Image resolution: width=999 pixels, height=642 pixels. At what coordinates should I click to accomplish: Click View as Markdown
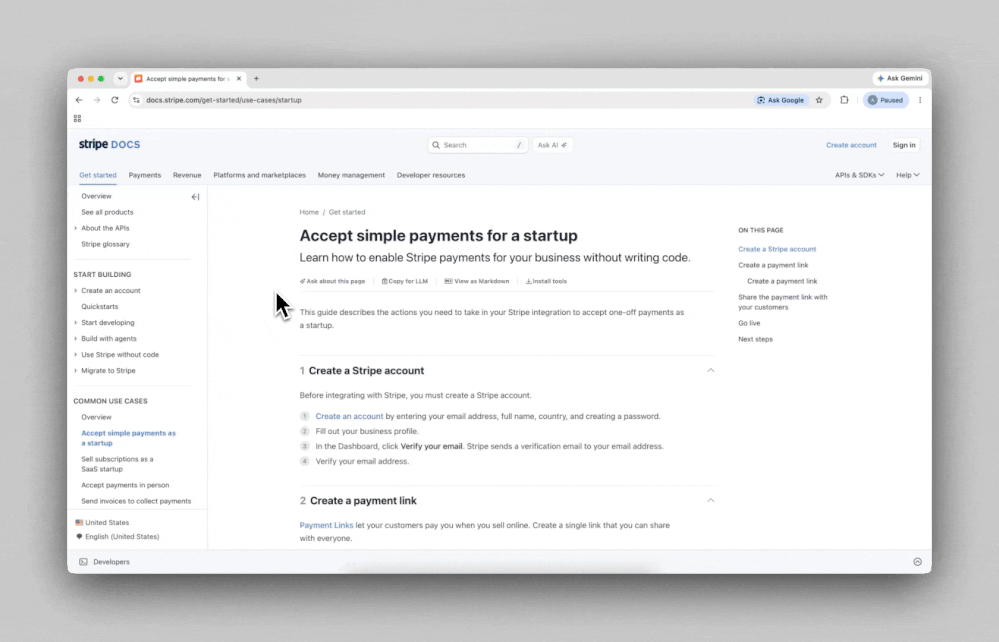coord(477,281)
